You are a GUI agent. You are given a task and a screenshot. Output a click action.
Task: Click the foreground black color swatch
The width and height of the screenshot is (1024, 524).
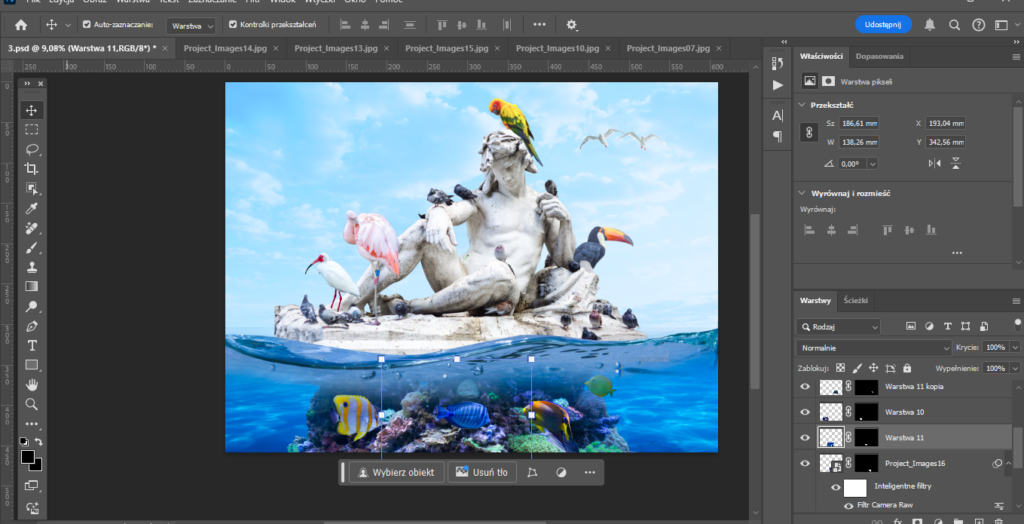click(27, 457)
